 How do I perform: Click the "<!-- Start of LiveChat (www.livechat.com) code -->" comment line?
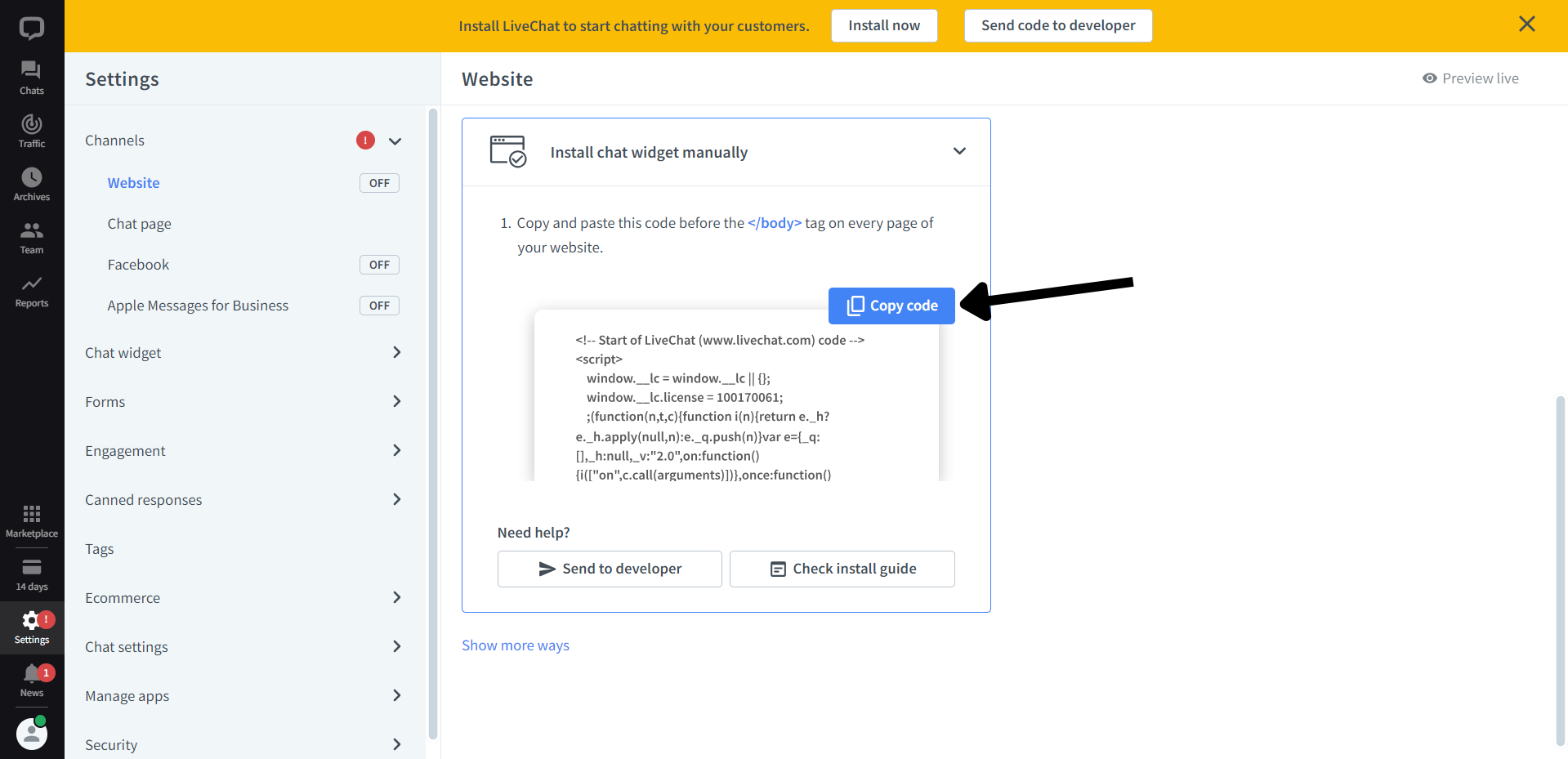tap(720, 340)
